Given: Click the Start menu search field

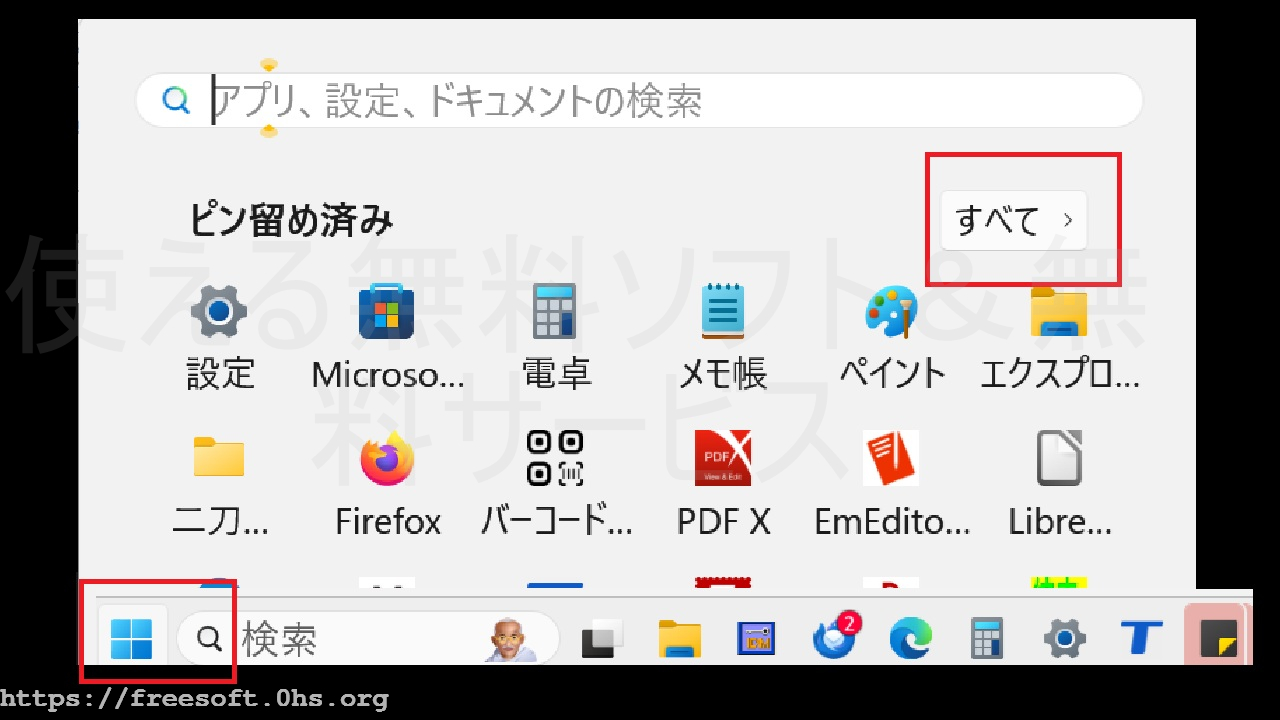Looking at the screenshot, I should click(640, 100).
